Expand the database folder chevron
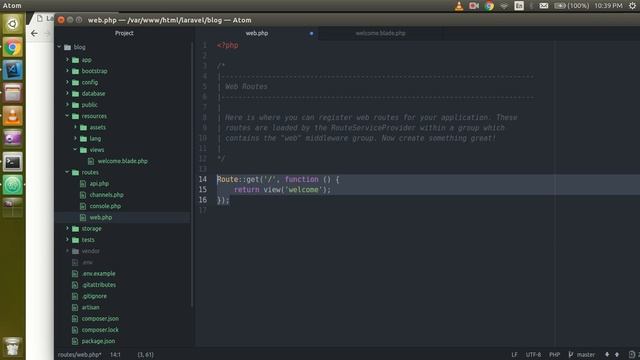This screenshot has width=640, height=360. click(67, 93)
